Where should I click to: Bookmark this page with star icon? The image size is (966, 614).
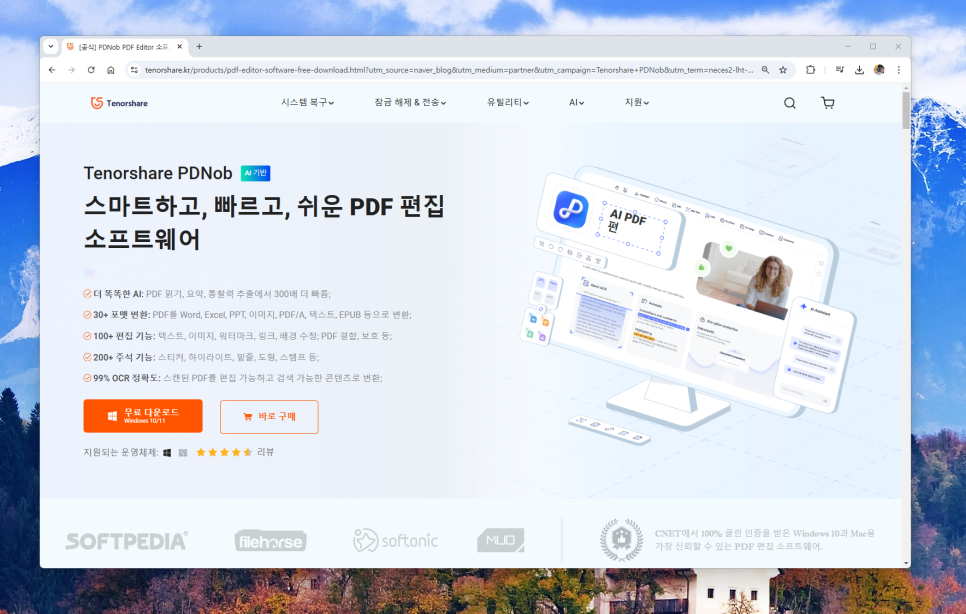click(x=783, y=70)
